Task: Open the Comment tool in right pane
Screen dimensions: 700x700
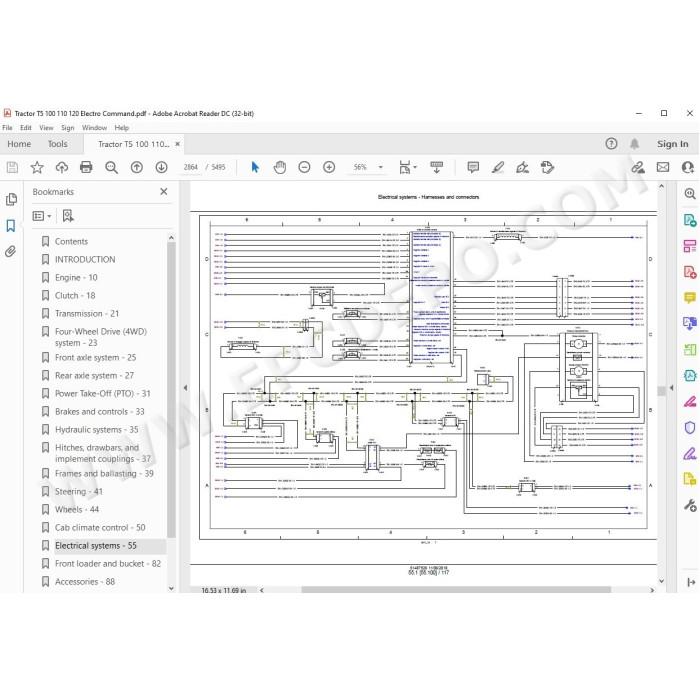Action: (x=690, y=297)
